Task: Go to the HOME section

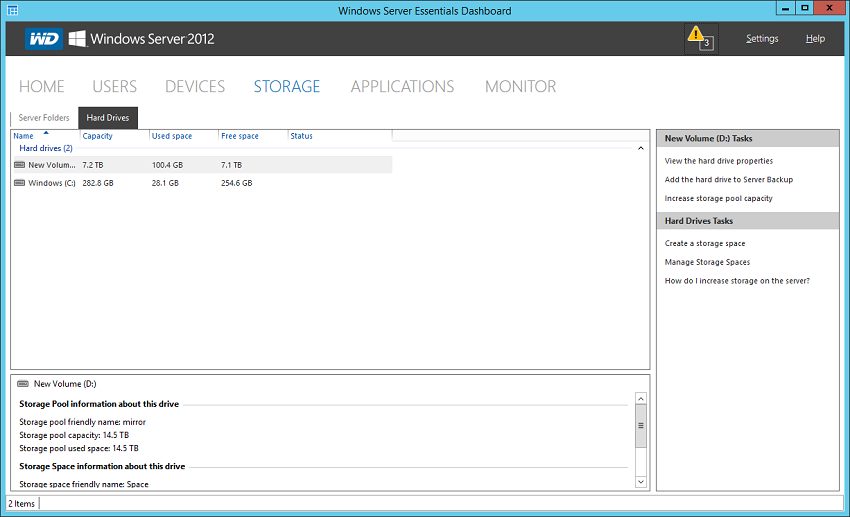Action: point(42,86)
